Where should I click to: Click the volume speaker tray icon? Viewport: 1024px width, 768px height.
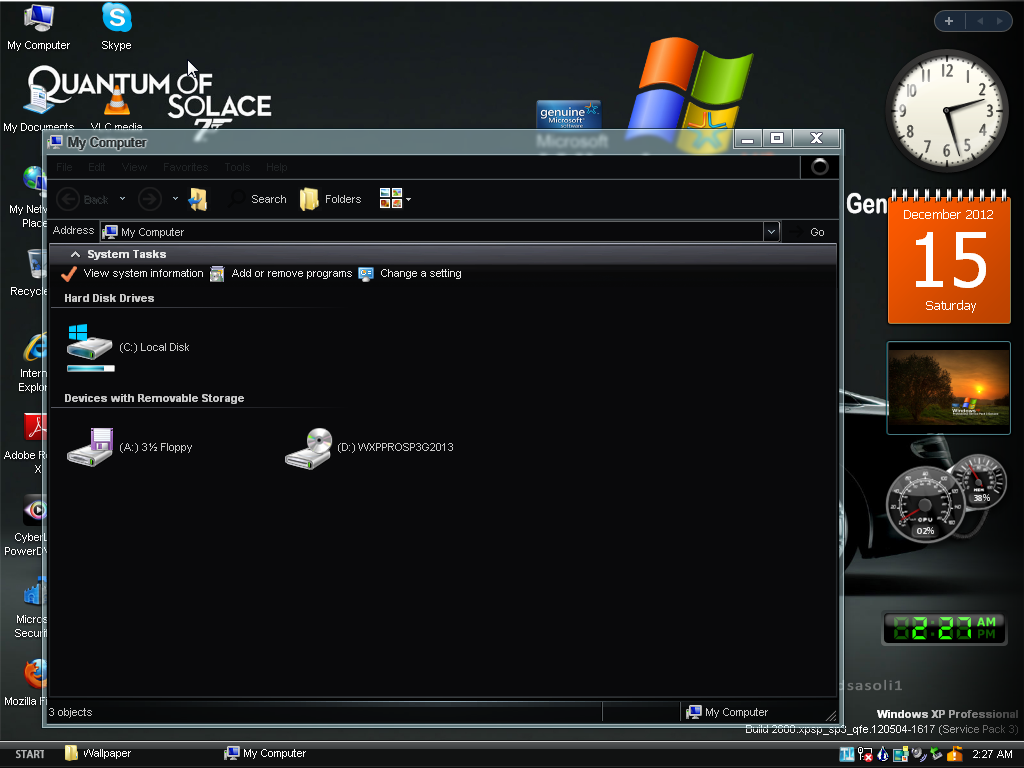pos(919,754)
